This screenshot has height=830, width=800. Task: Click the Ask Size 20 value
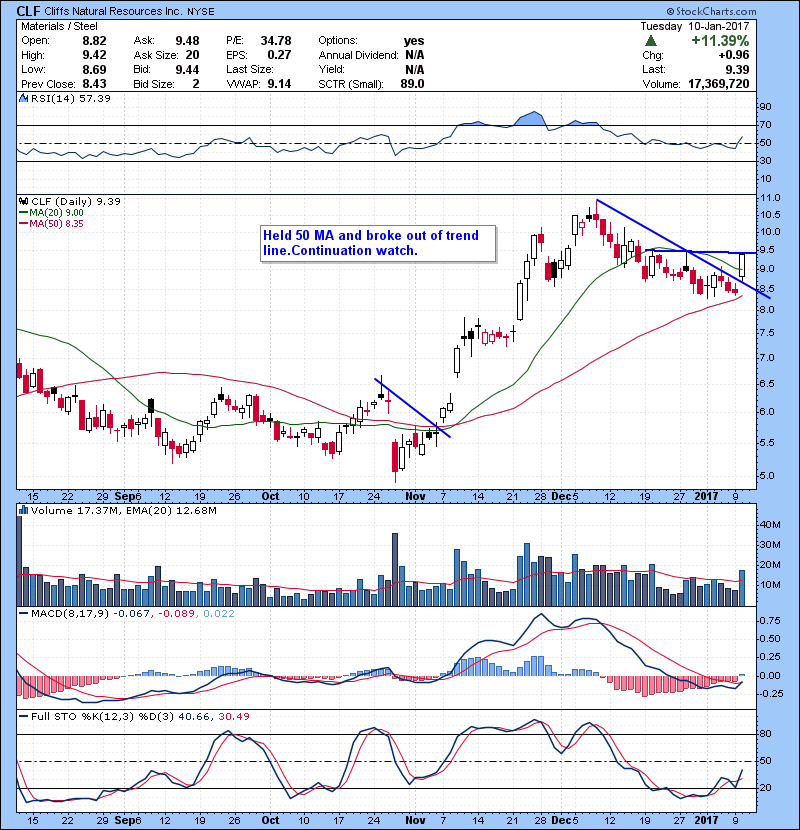click(x=193, y=55)
